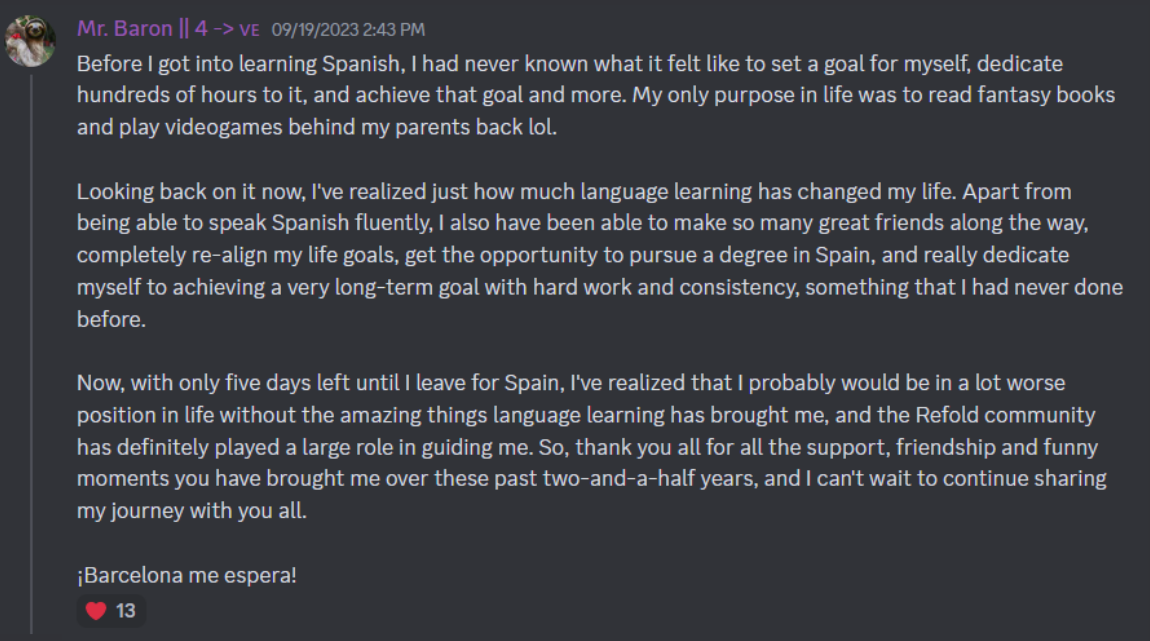Click the paragraph starting 'Now, with only five days'
Viewport: 1150px width, 641px height.
pyautogui.click(x=591, y=447)
